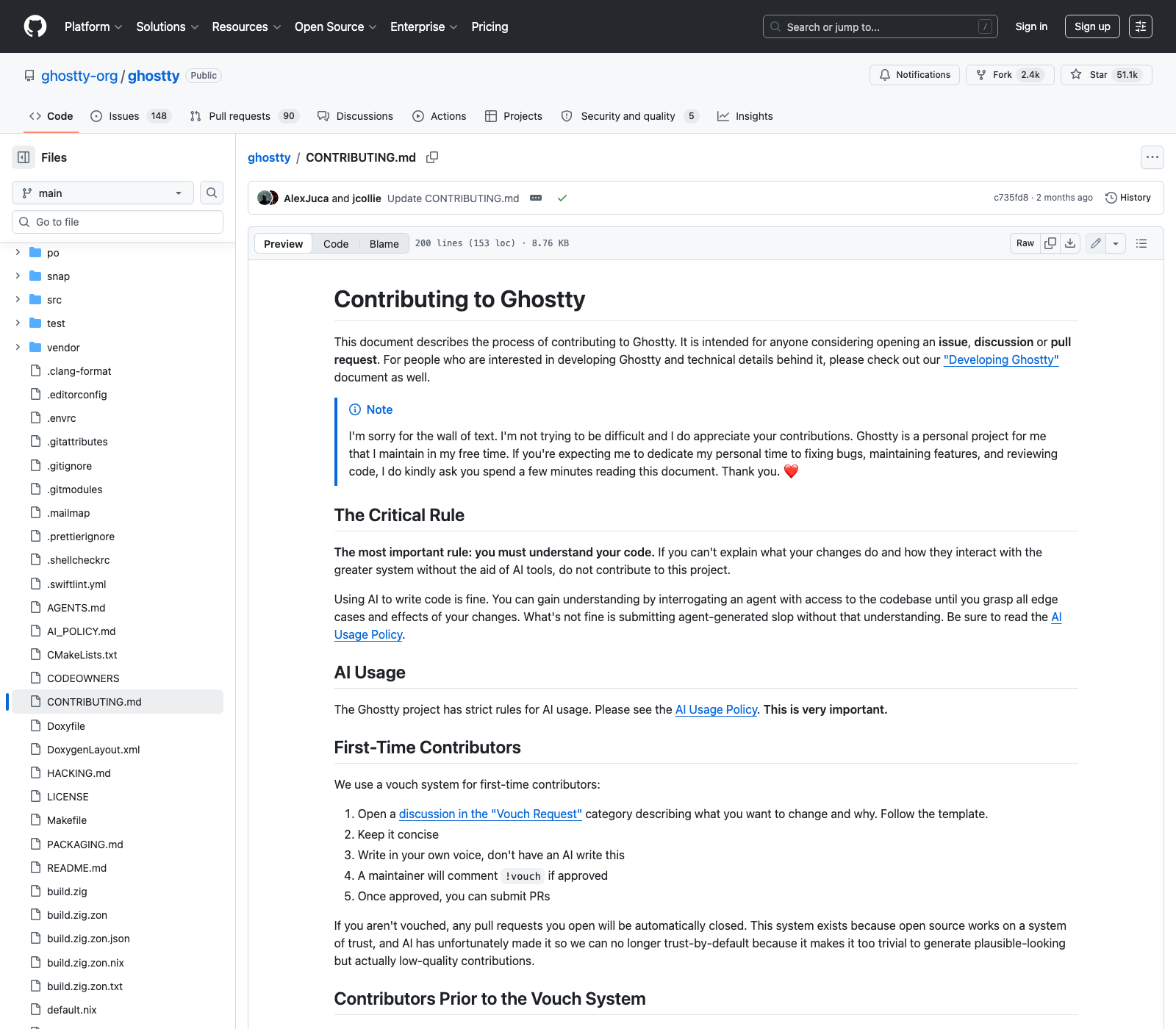Click commit hash c735fd8
This screenshot has height=1029, width=1176.
tap(1011, 198)
